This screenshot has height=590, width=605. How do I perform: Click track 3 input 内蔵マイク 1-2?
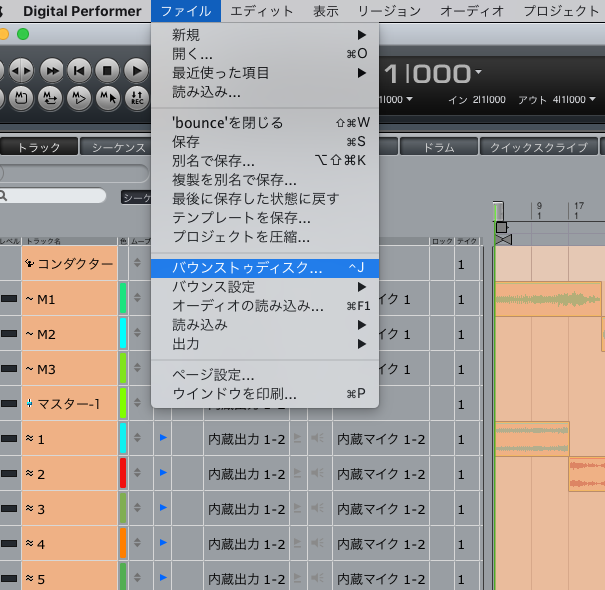[381, 509]
